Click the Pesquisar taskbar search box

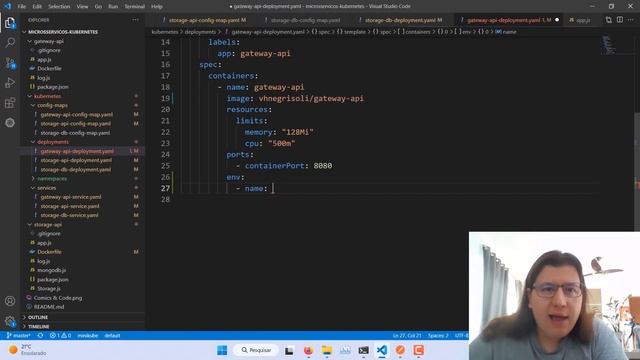256,350
